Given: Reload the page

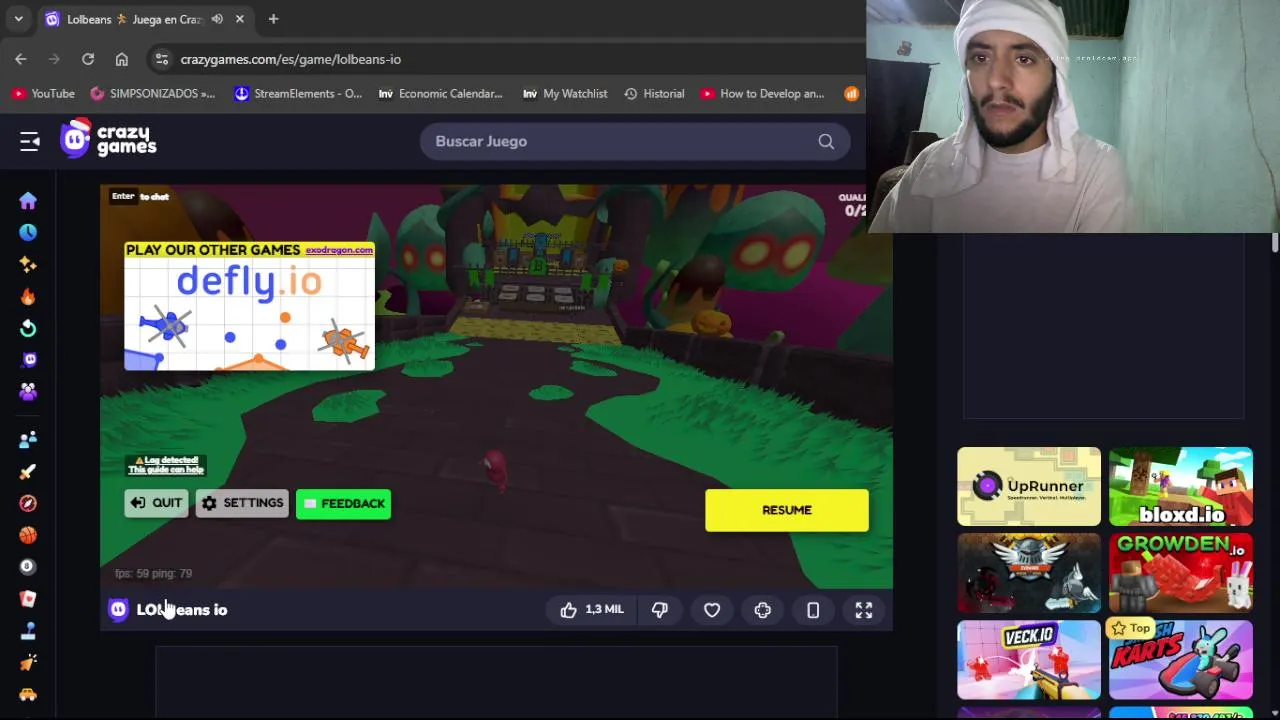Looking at the screenshot, I should pos(88,59).
